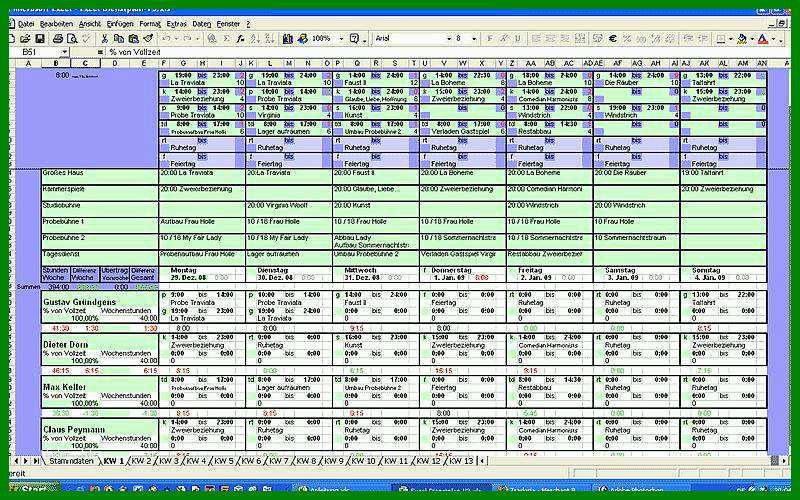Select the Gustav Gründgens name cell
Viewport: 800px width, 500px height.
point(99,302)
